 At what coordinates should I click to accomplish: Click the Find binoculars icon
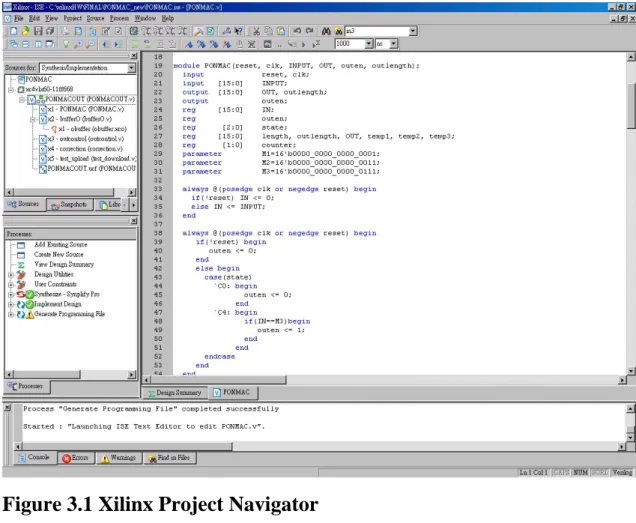click(326, 31)
